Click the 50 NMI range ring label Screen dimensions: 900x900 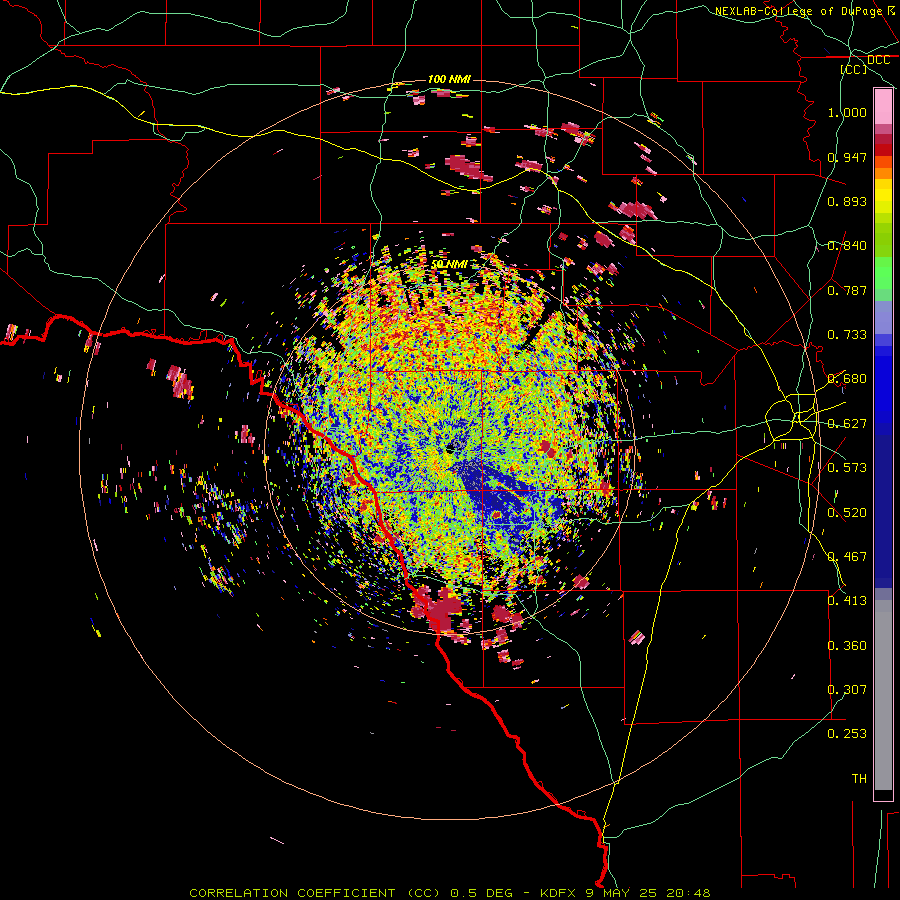(449, 264)
